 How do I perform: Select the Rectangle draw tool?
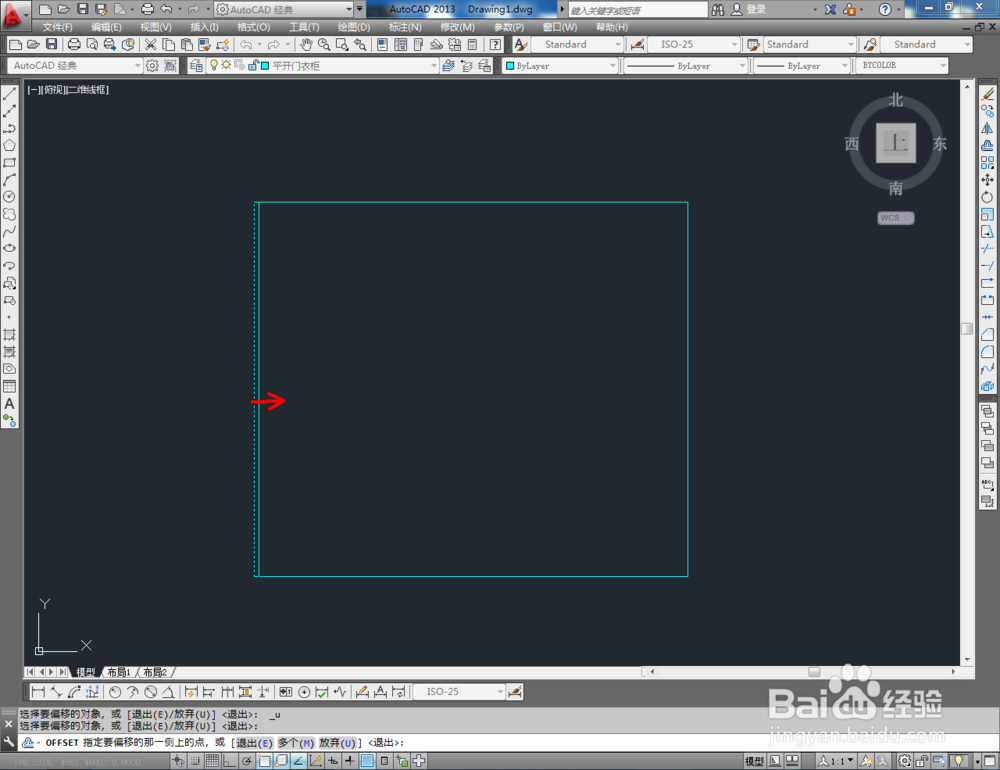click(10, 163)
